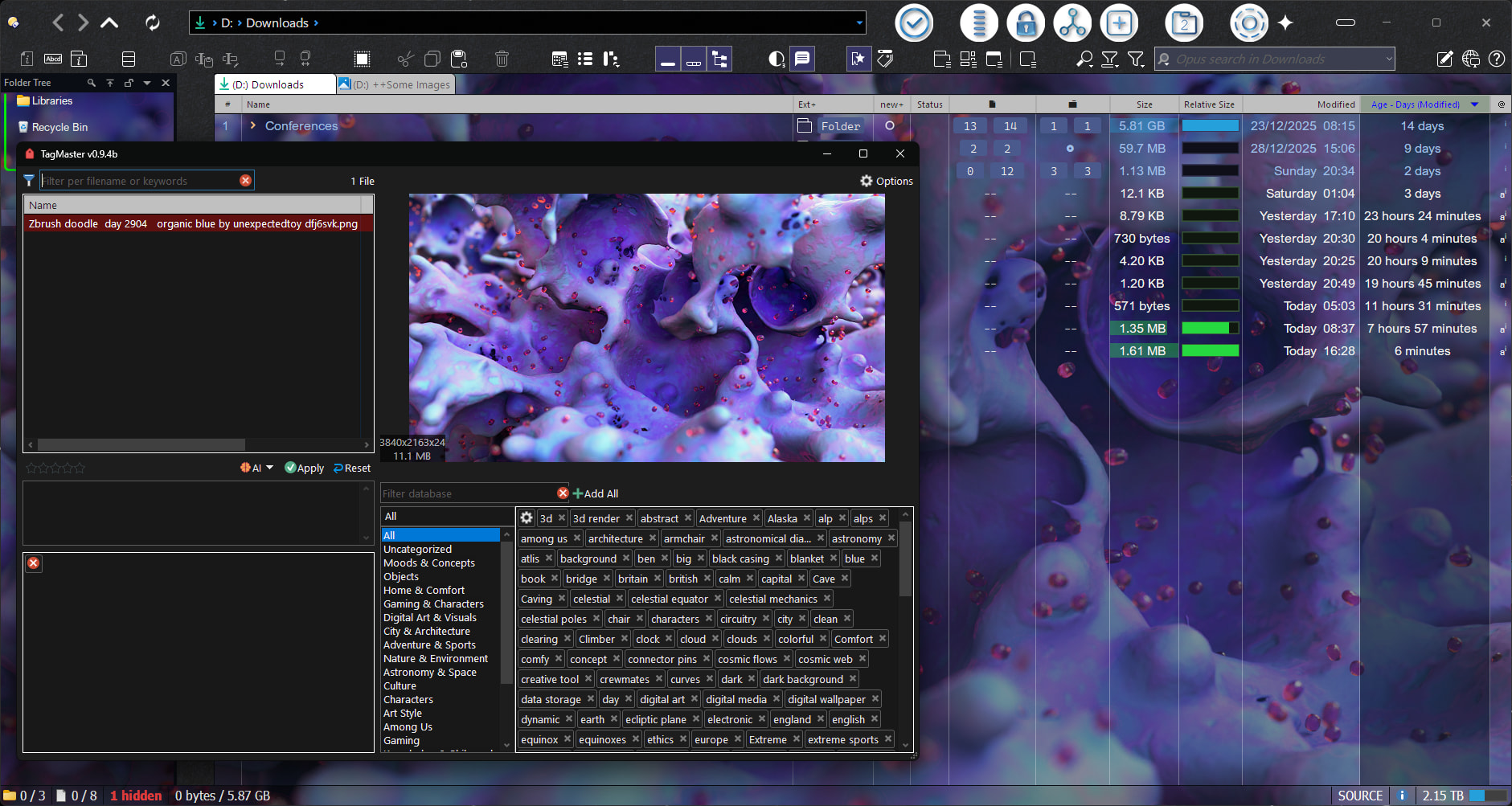Select Astronomy & Space category
The width and height of the screenshot is (1512, 806).
coord(429,672)
